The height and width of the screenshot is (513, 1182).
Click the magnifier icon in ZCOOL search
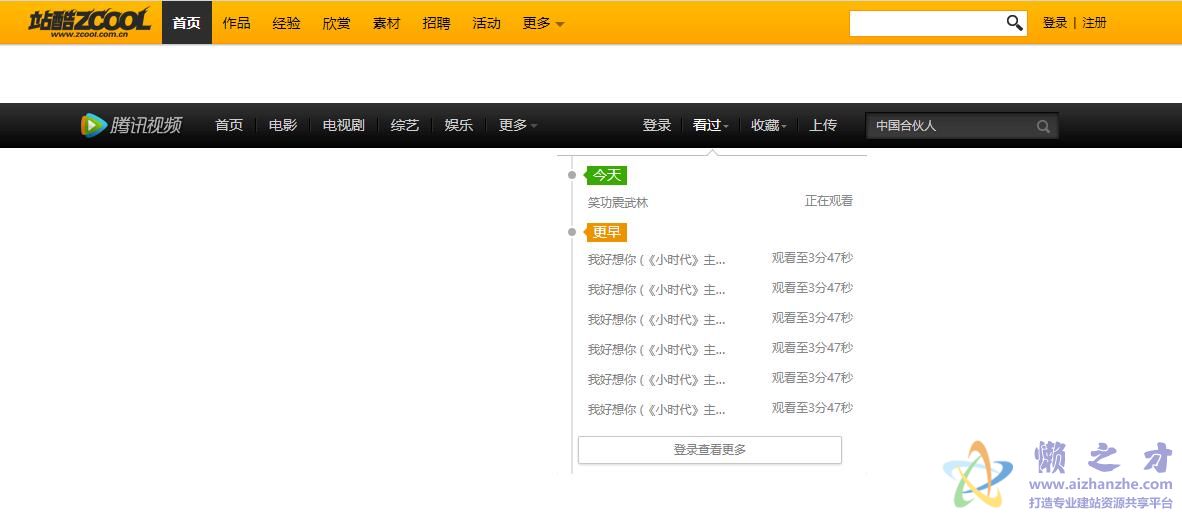click(1015, 23)
